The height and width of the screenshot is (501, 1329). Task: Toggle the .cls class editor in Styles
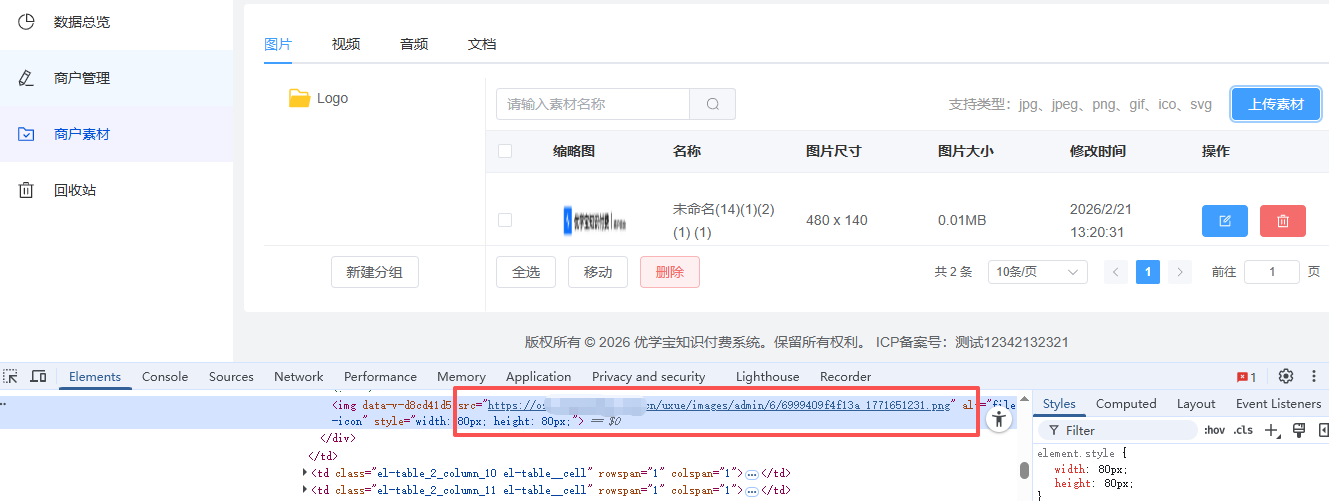pyautogui.click(x=1243, y=430)
